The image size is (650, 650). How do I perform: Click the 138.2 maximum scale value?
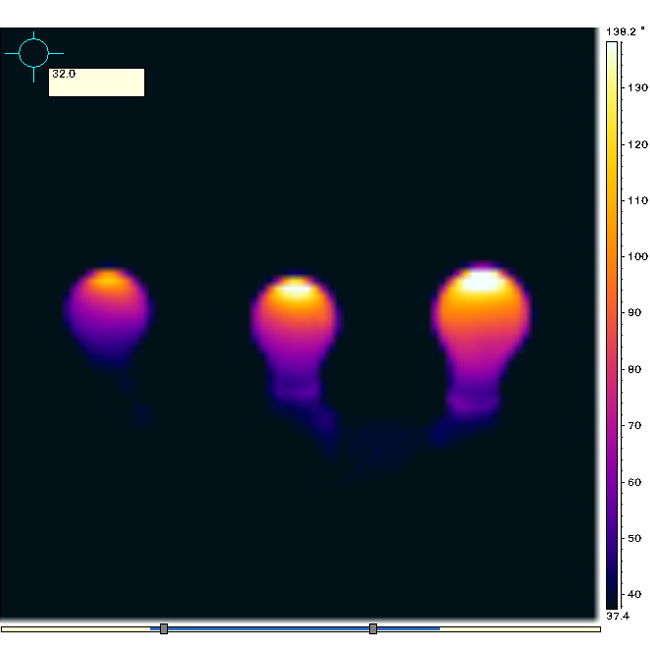621,32
